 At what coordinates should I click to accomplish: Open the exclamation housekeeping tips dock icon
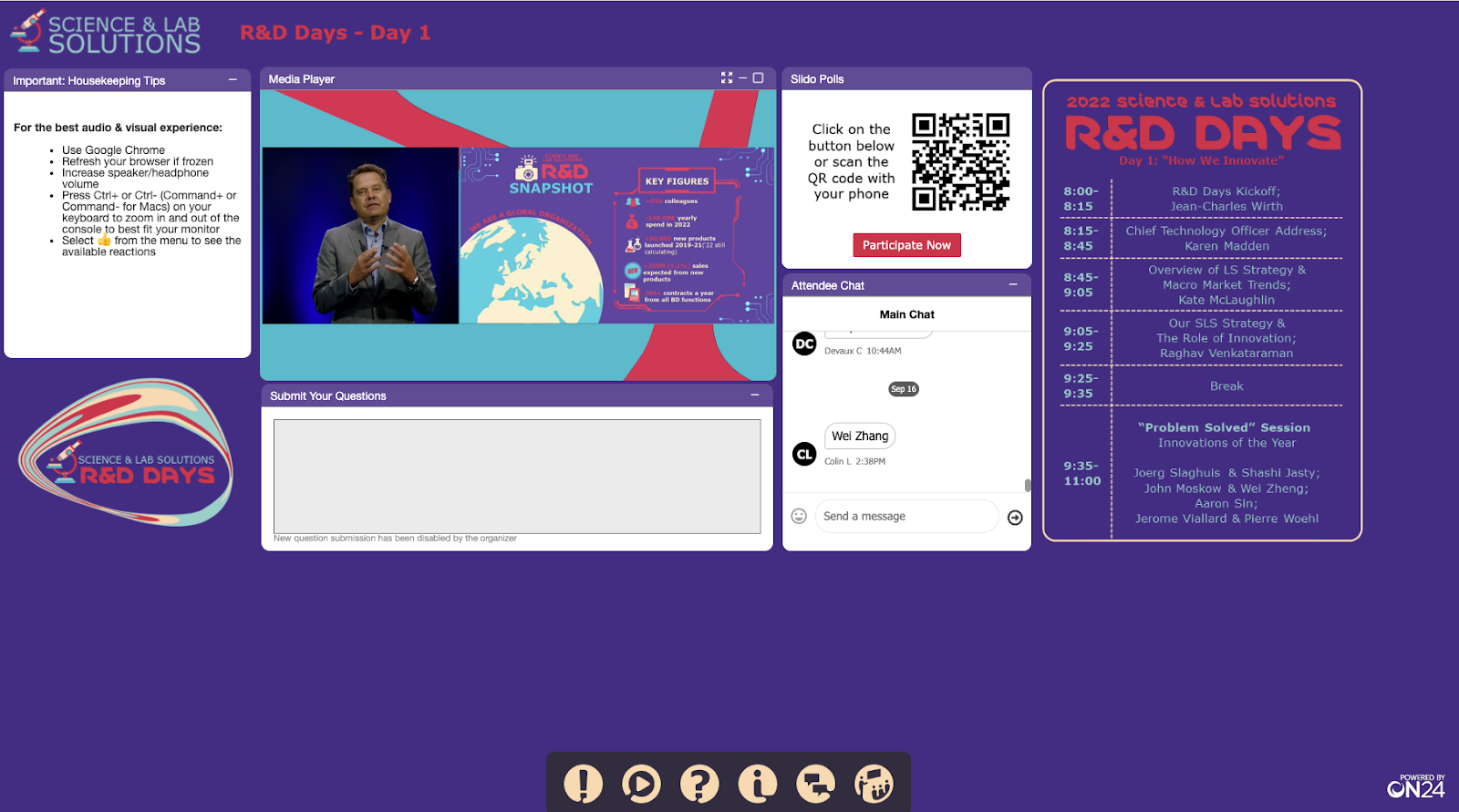[x=583, y=784]
